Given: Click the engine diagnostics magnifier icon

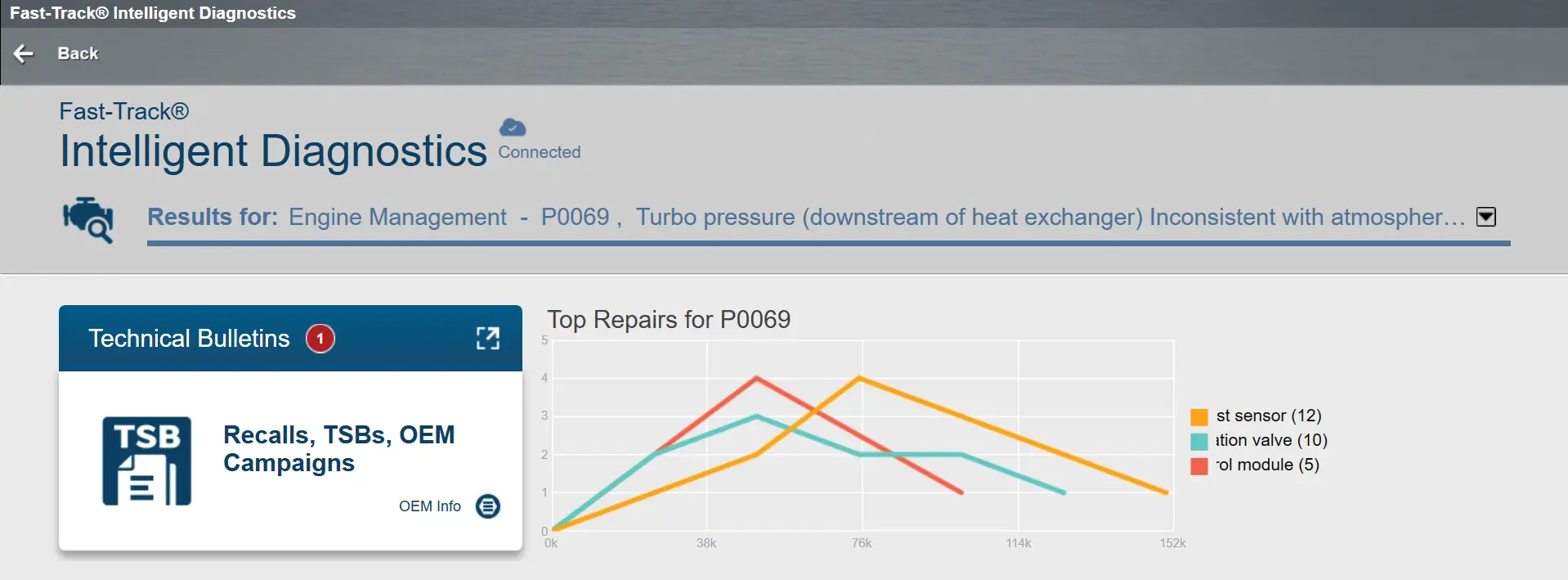Looking at the screenshot, I should point(88,219).
